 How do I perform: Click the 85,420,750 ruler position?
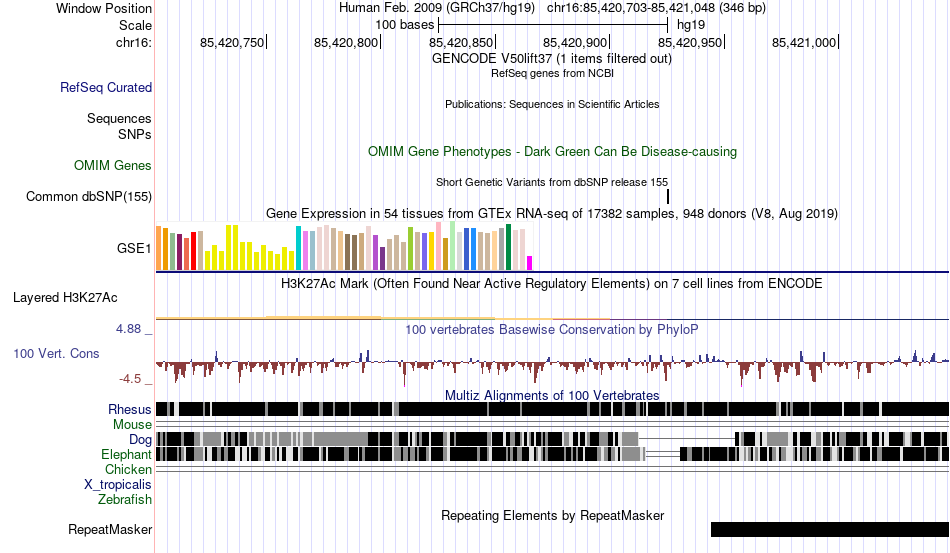coord(233,42)
